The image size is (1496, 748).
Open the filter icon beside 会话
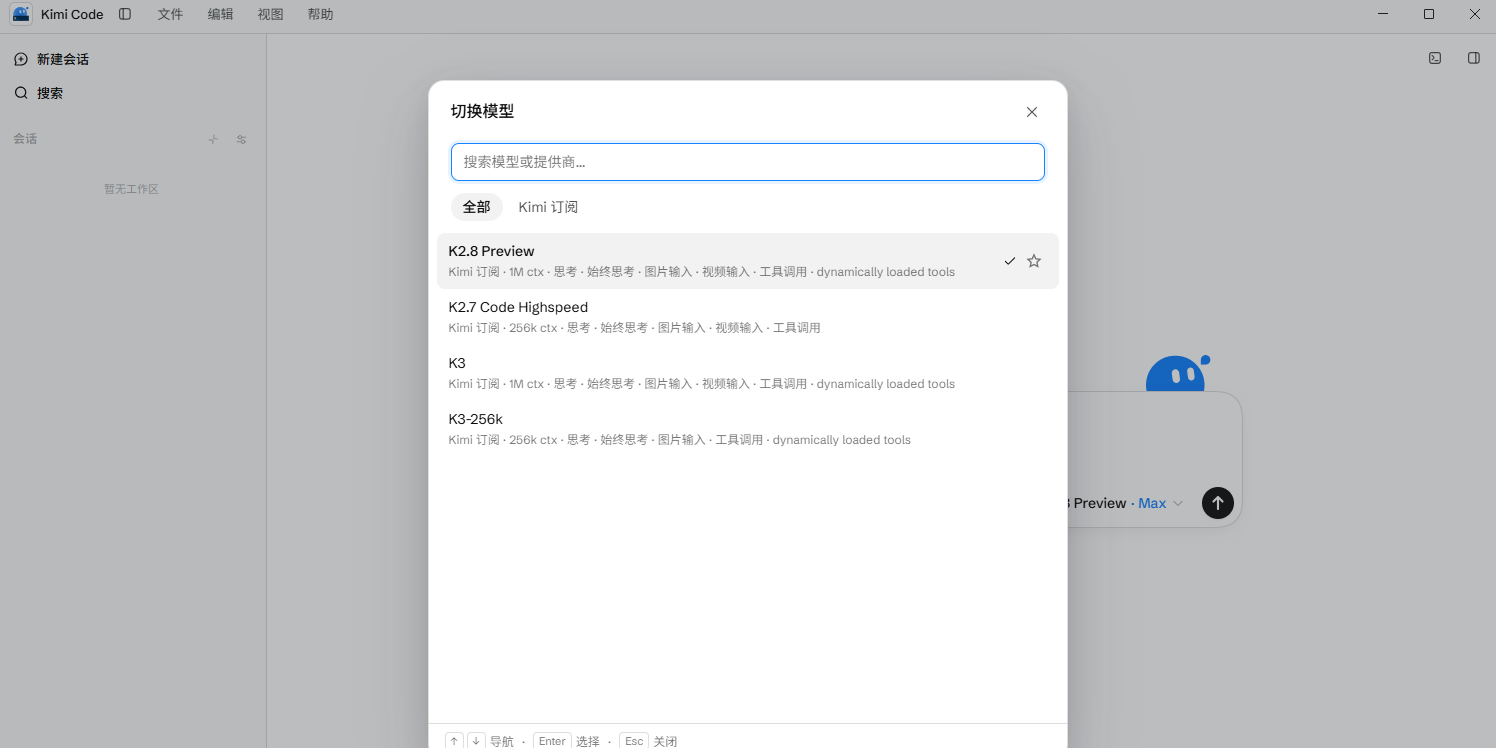click(241, 139)
